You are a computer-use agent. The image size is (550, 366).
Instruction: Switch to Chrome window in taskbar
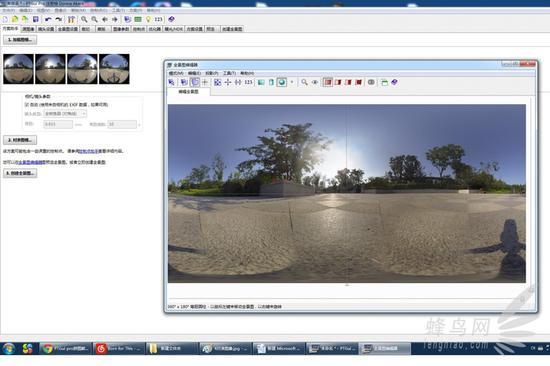(x=66, y=348)
